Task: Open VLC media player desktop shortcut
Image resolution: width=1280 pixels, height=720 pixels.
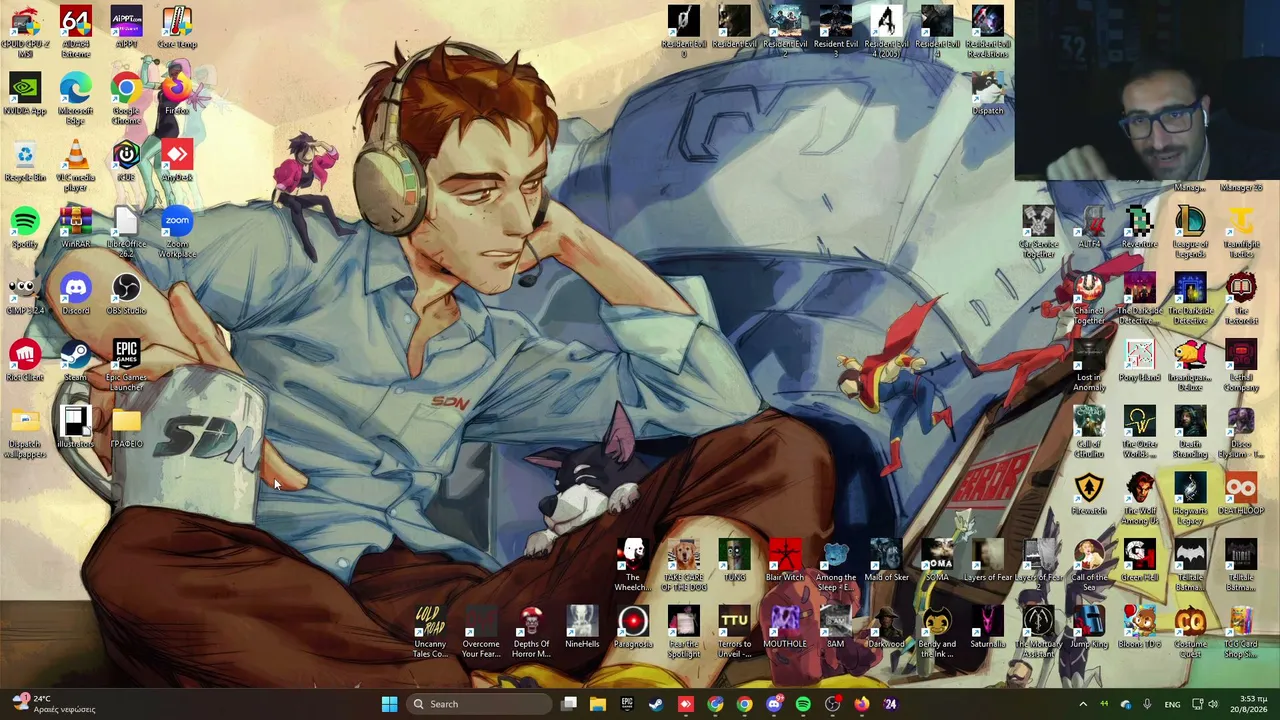Action: (75, 166)
